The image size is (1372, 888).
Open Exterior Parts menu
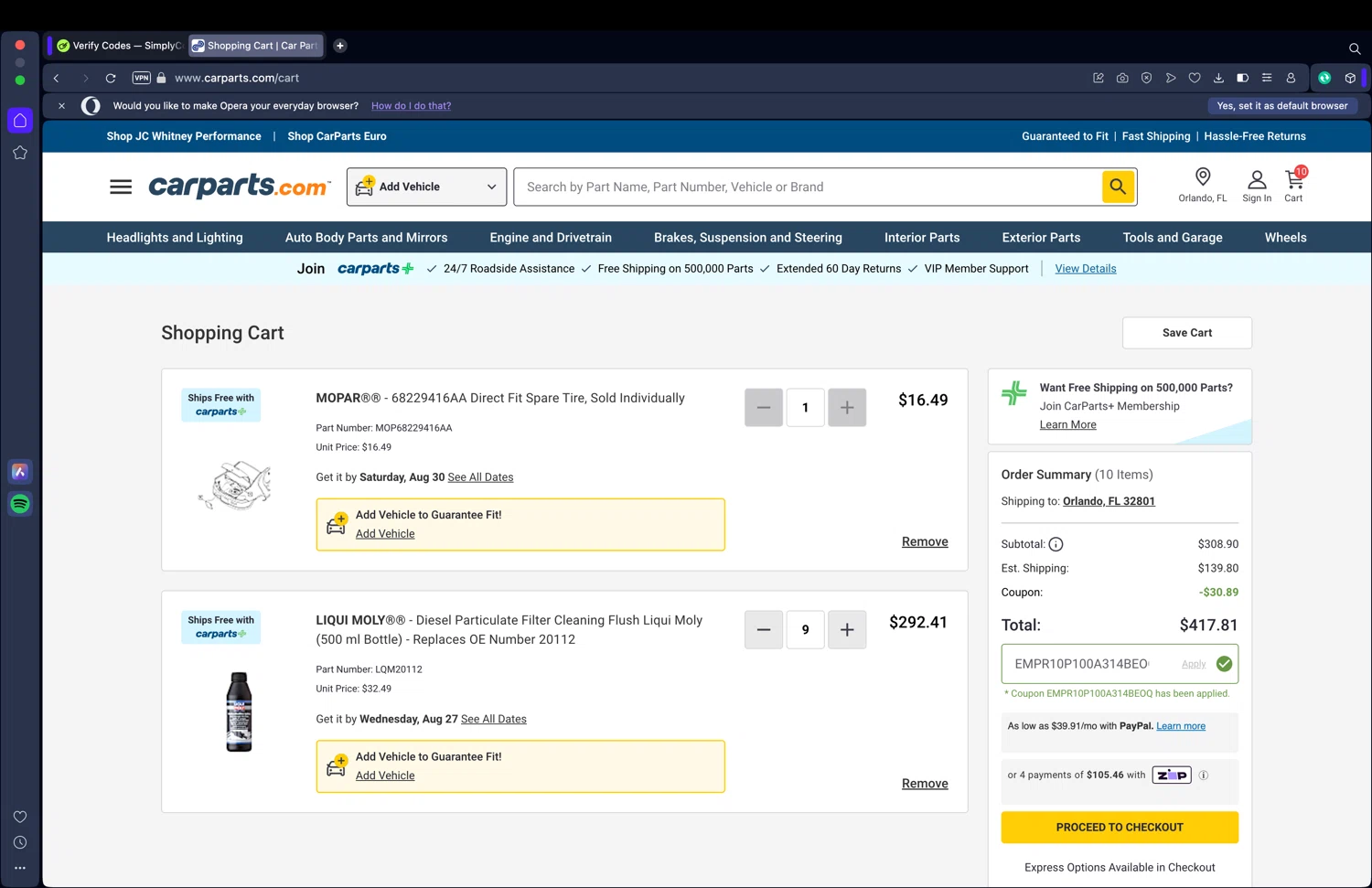[x=1041, y=238]
